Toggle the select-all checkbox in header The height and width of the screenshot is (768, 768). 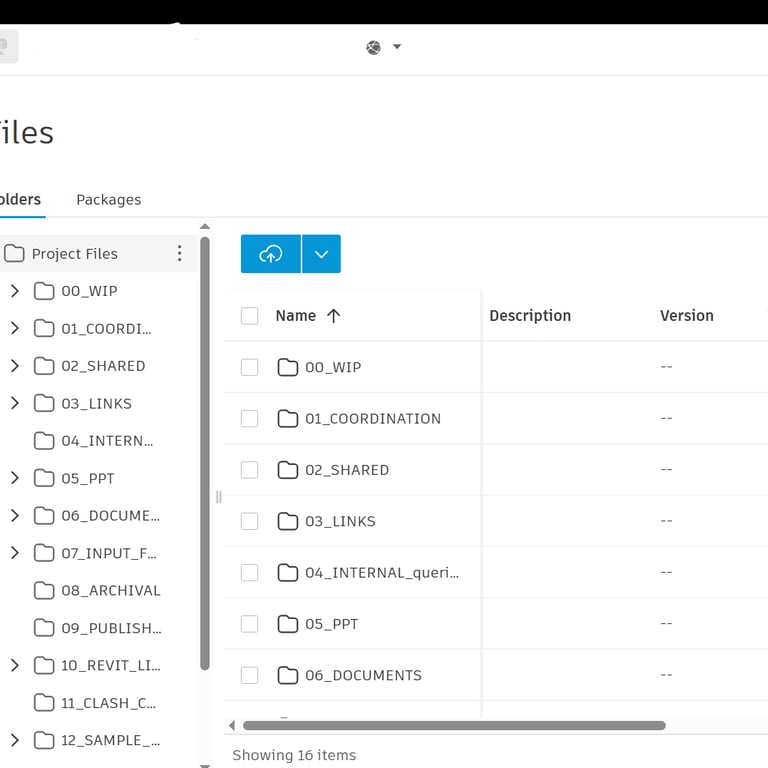click(250, 316)
